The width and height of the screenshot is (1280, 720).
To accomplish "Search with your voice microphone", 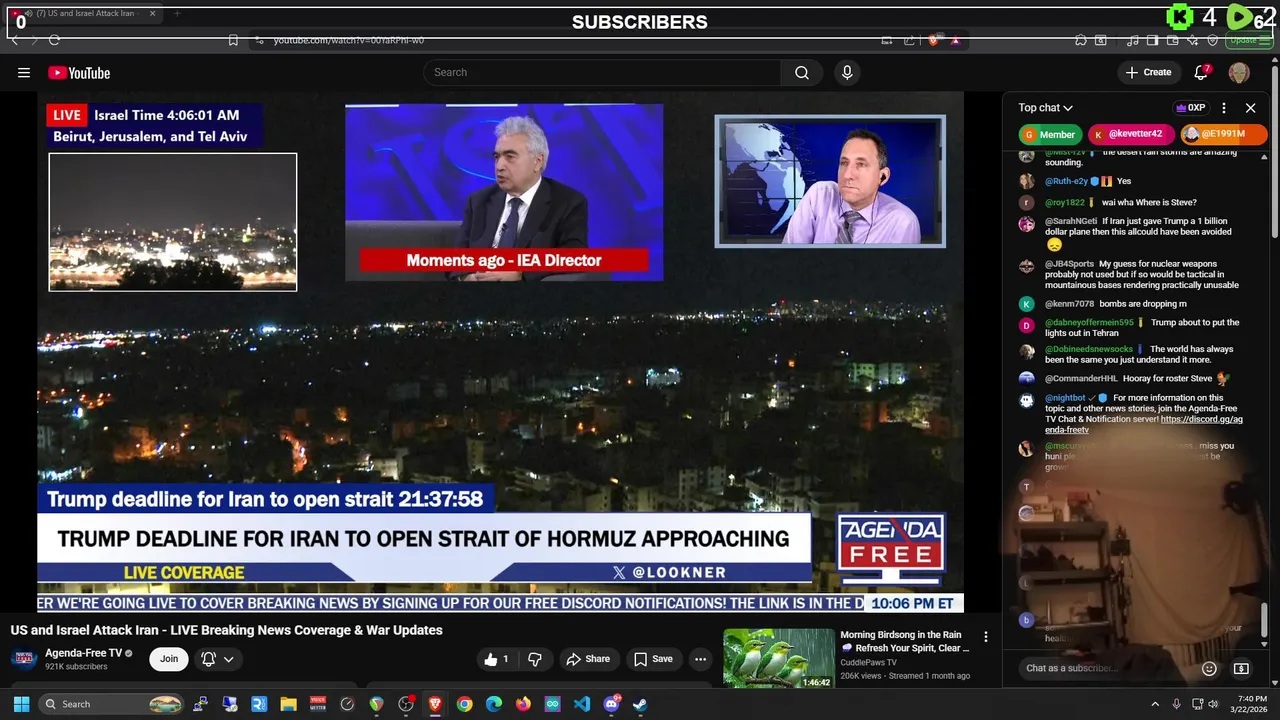I will pyautogui.click(x=847, y=72).
